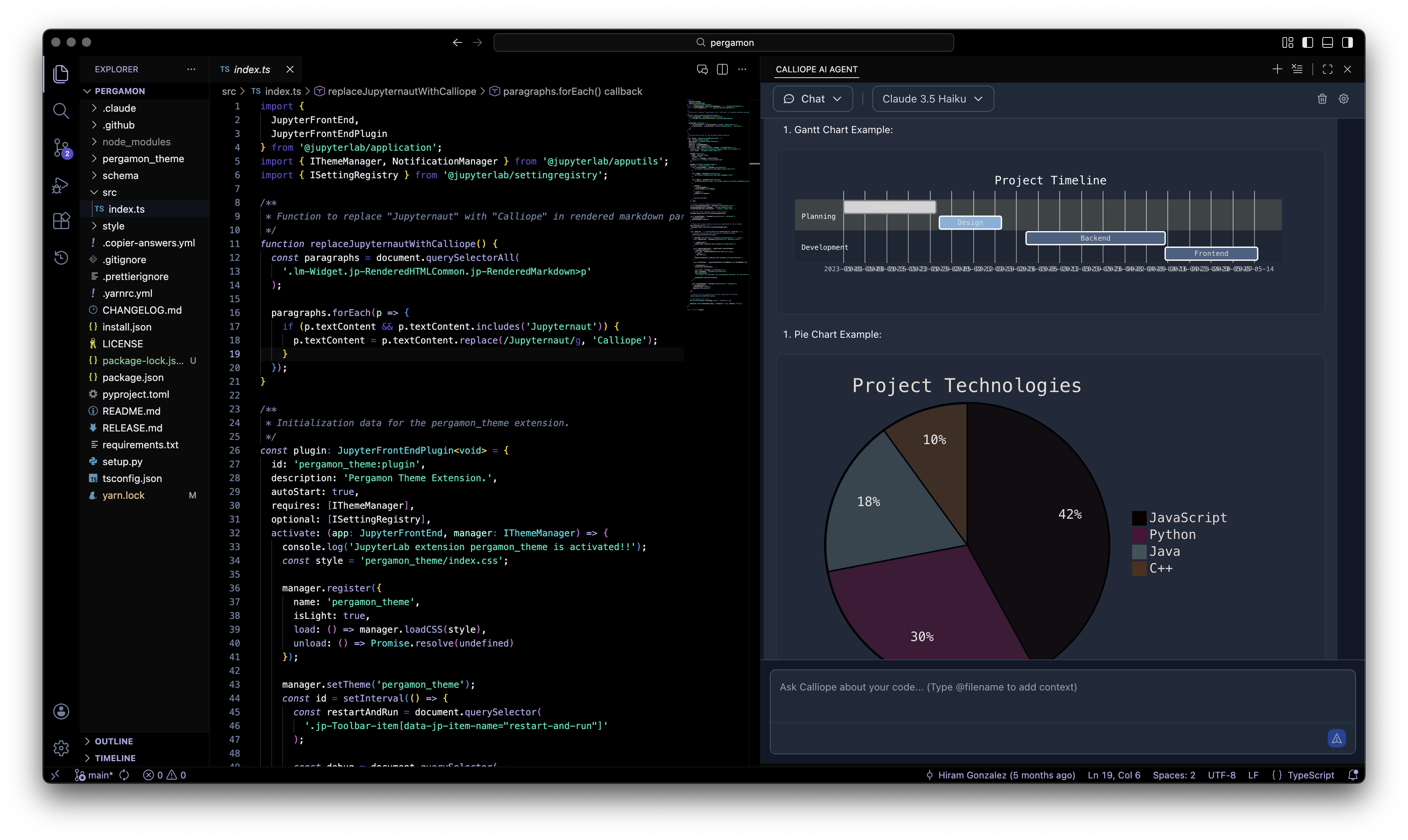This screenshot has height=840, width=1408.
Task: Open the Run and Debug view
Action: (x=60, y=185)
